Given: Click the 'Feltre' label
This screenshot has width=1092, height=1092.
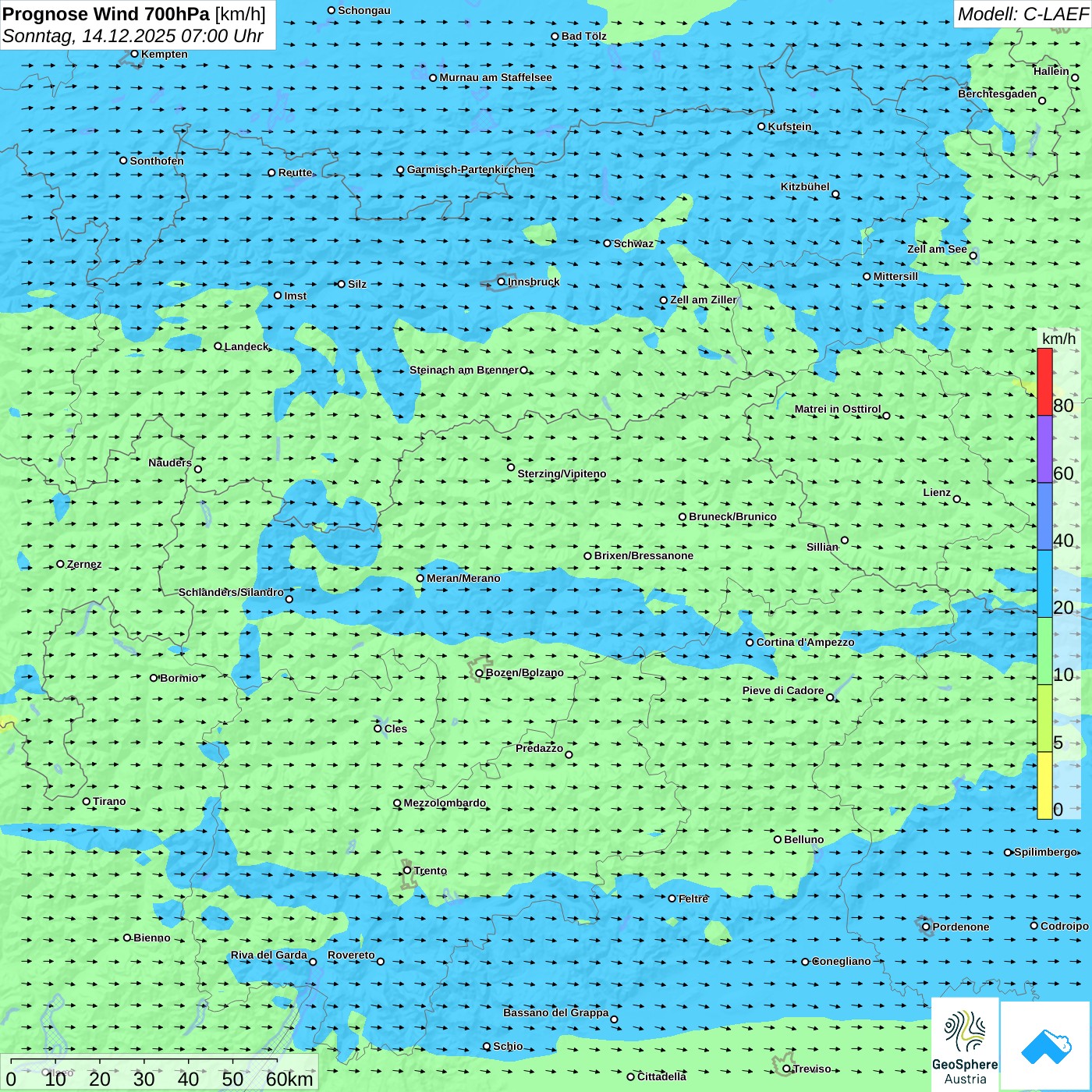Looking at the screenshot, I should 693,899.
